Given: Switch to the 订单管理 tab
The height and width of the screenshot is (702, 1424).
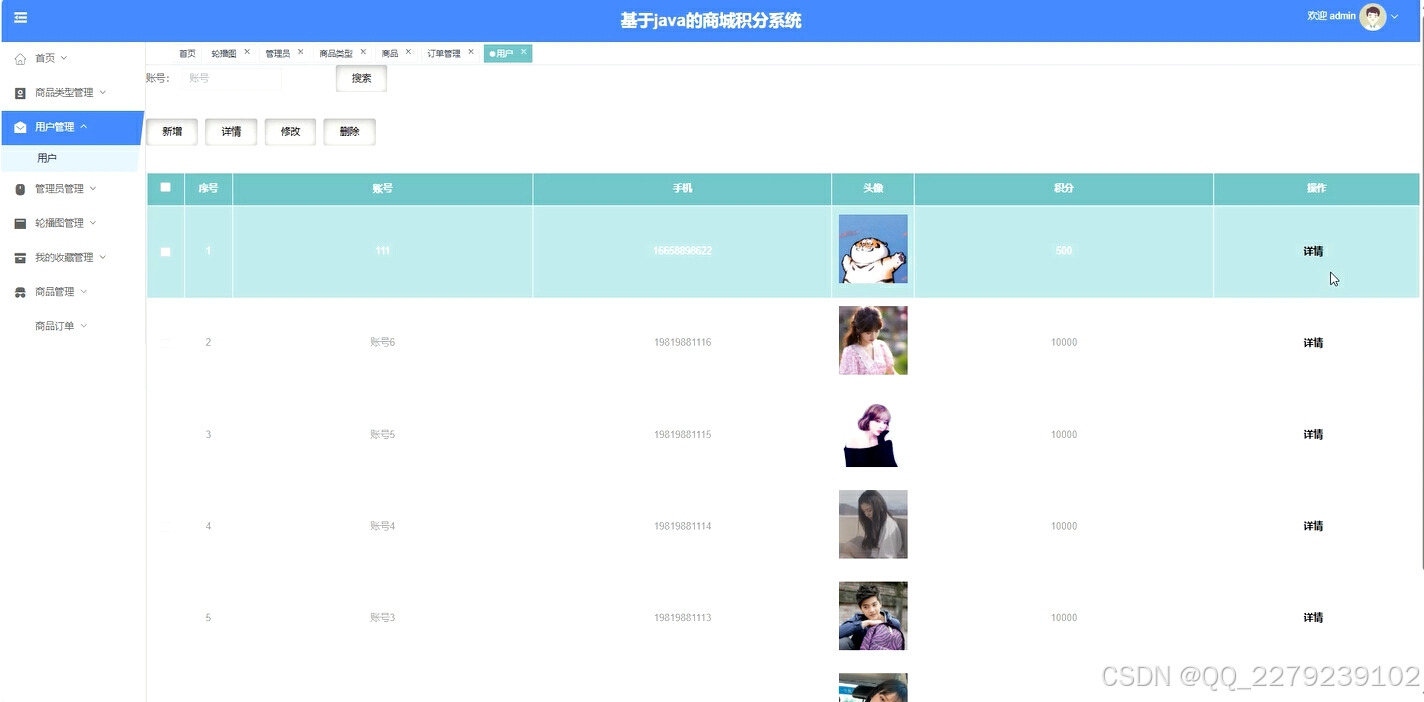Looking at the screenshot, I should click(x=443, y=53).
